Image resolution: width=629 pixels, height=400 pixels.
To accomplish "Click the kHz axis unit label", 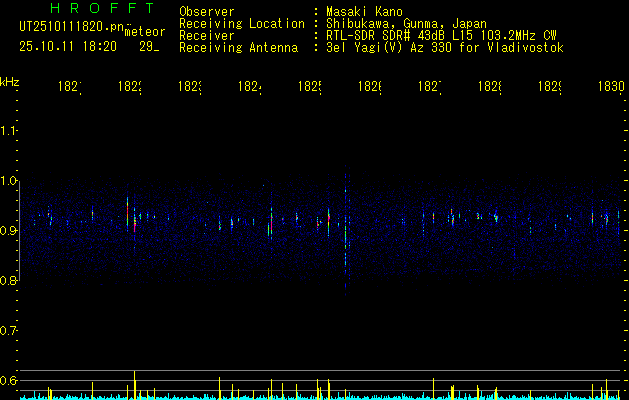I will click(9, 82).
